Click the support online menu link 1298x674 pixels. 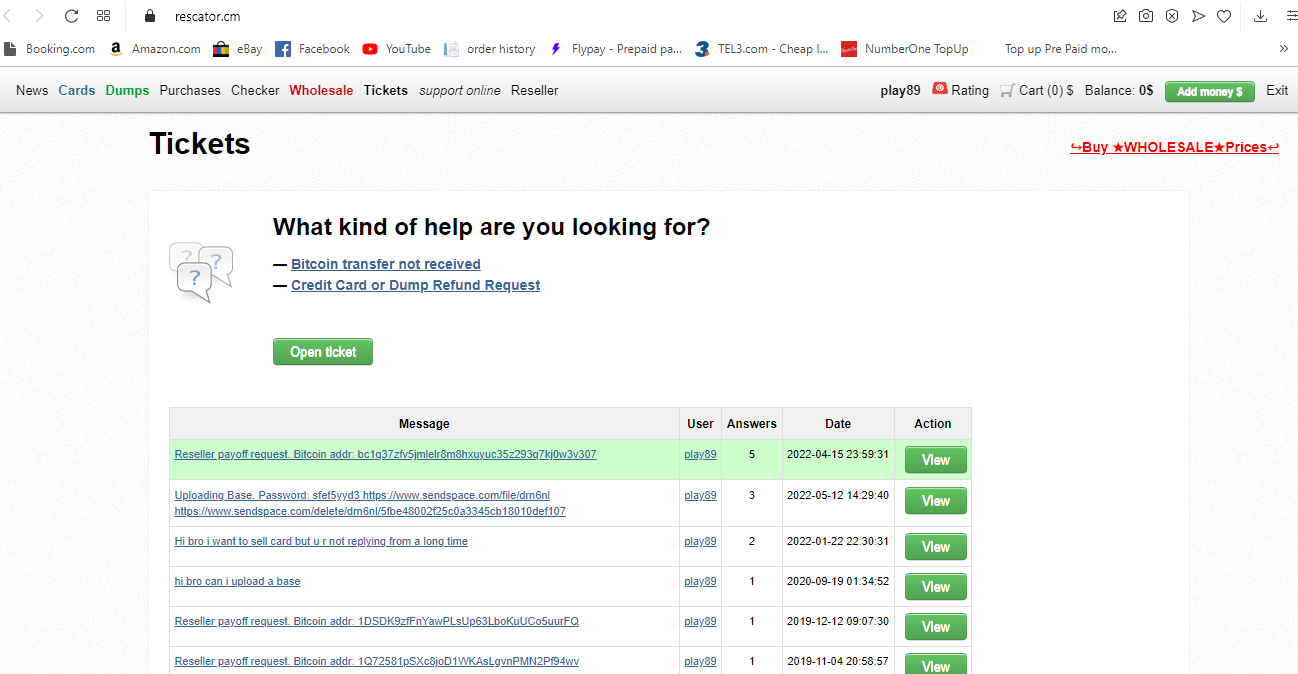460,90
